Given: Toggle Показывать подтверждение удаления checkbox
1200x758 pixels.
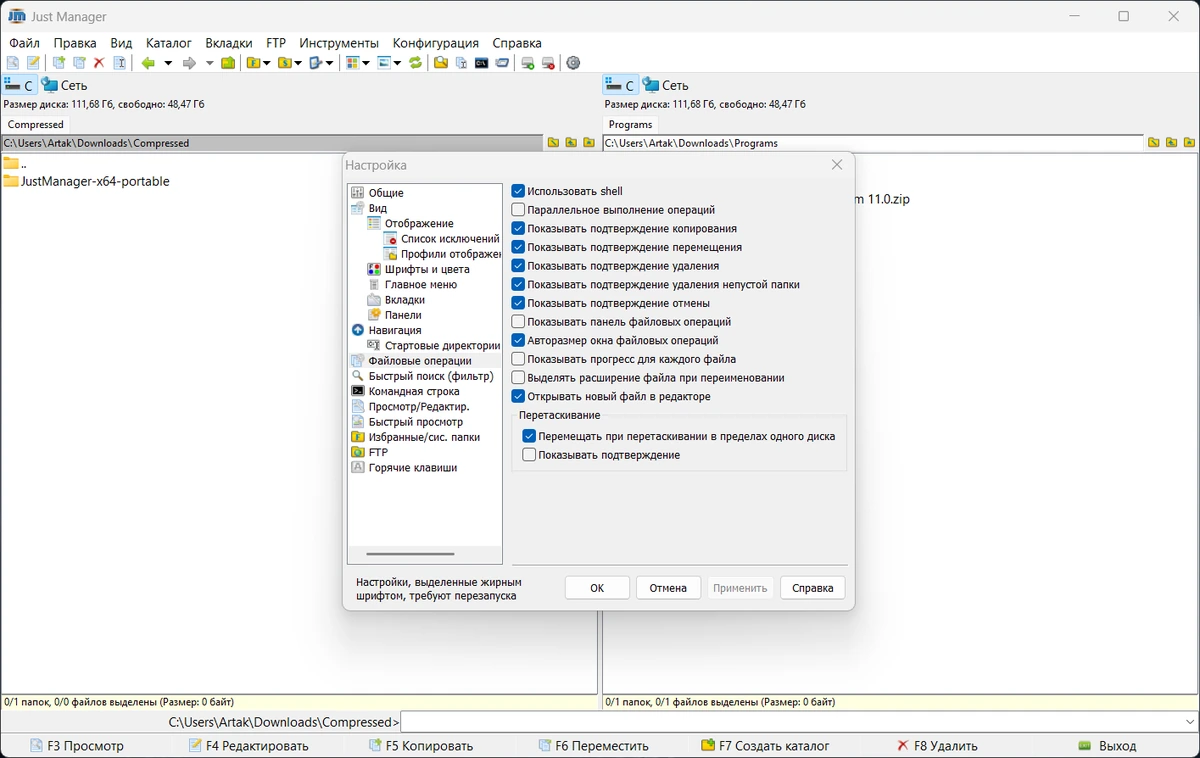Looking at the screenshot, I should [518, 266].
